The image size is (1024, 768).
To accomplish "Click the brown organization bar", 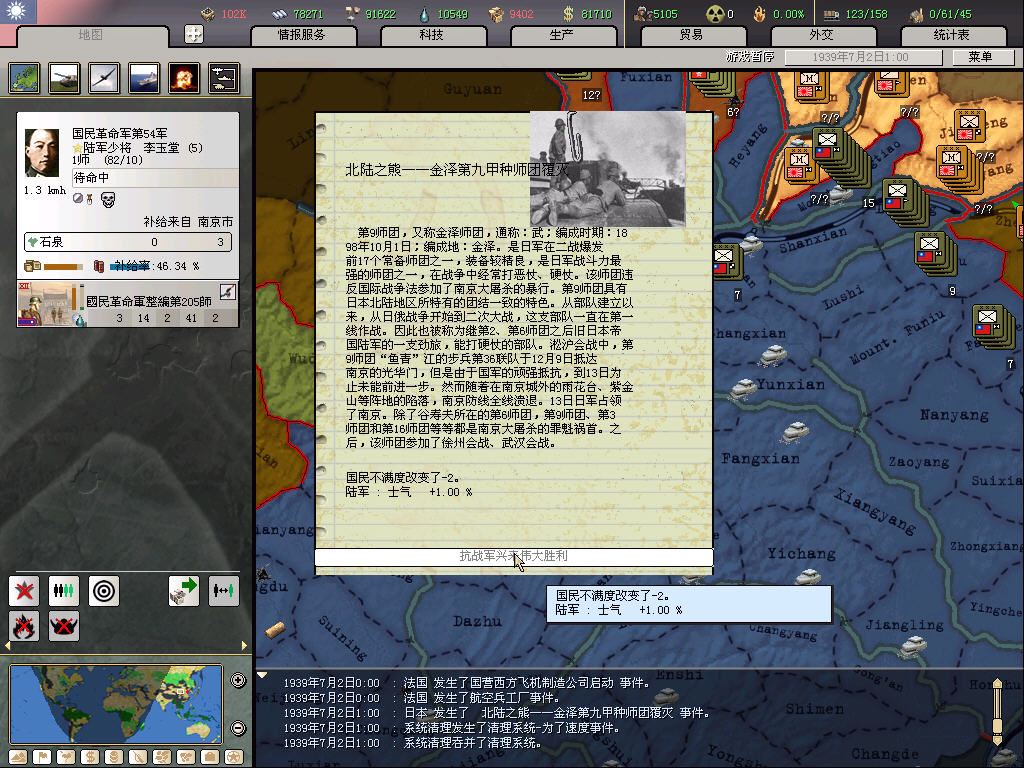I will pos(63,266).
